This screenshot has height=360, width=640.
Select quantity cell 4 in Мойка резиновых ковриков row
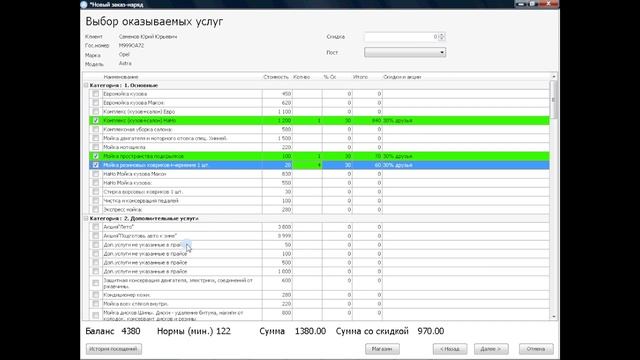pos(307,165)
